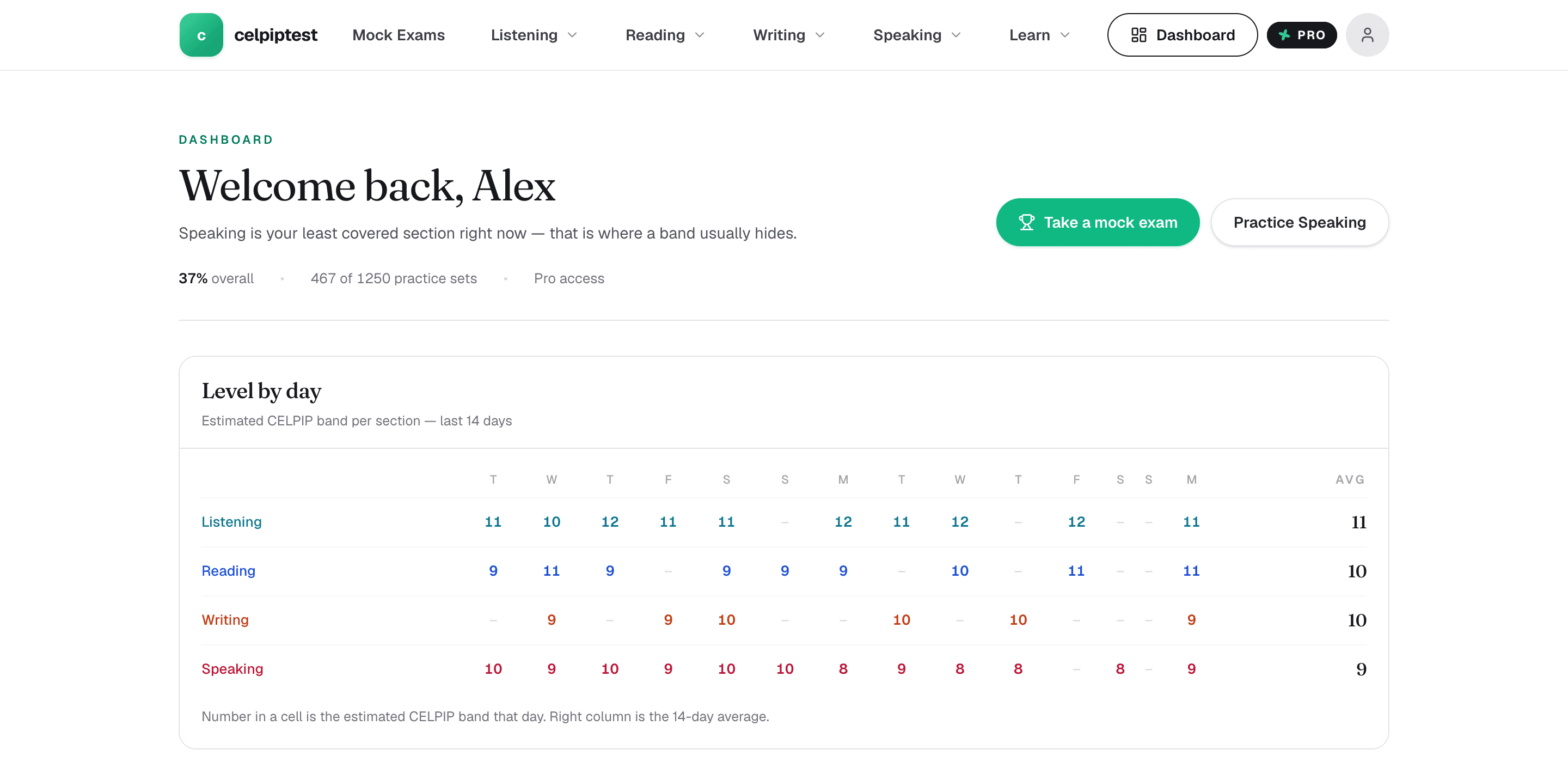The height and width of the screenshot is (768, 1568).
Task: Click the DASHBOARD section label
Action: pyautogui.click(x=226, y=139)
